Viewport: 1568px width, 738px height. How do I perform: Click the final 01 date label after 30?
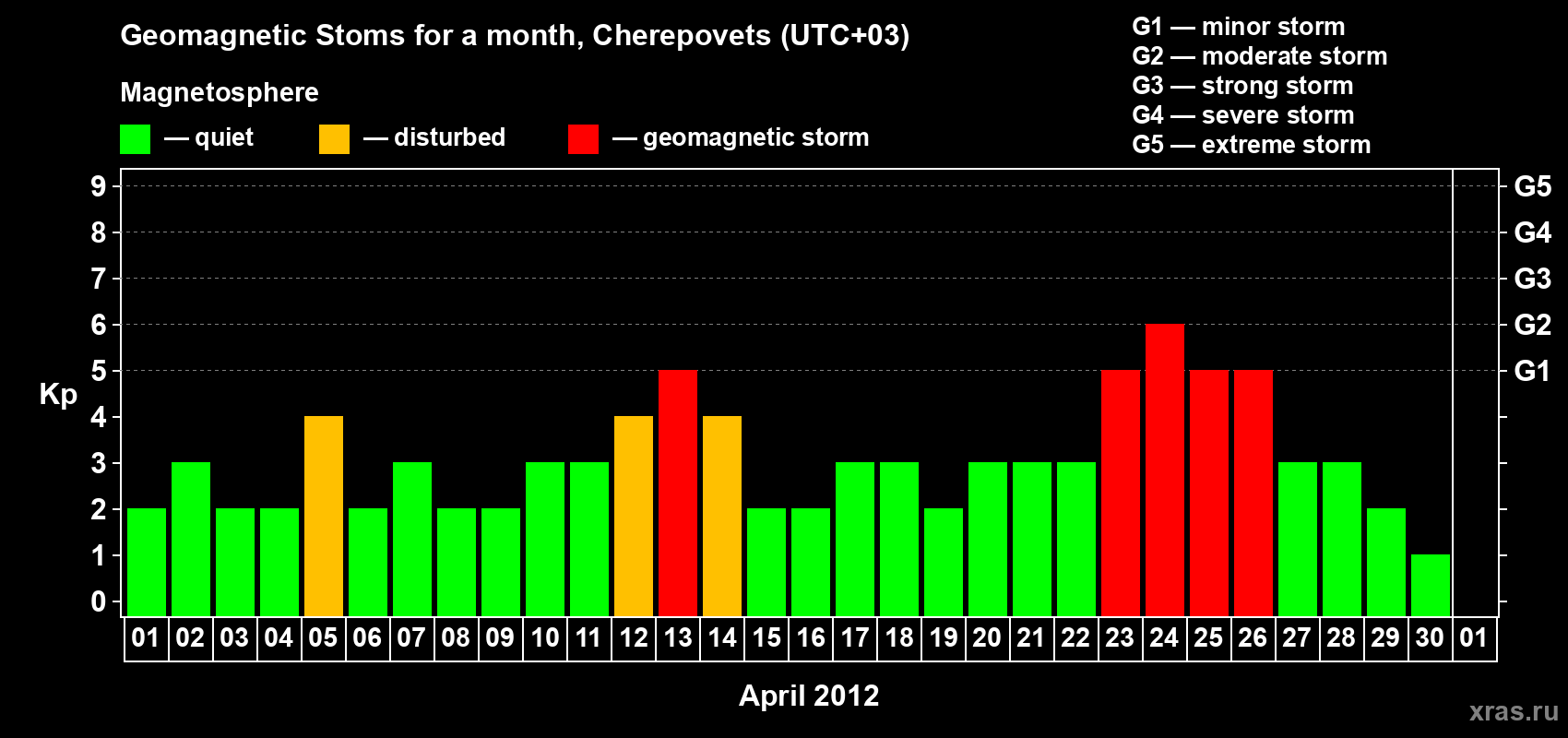pos(1474,637)
